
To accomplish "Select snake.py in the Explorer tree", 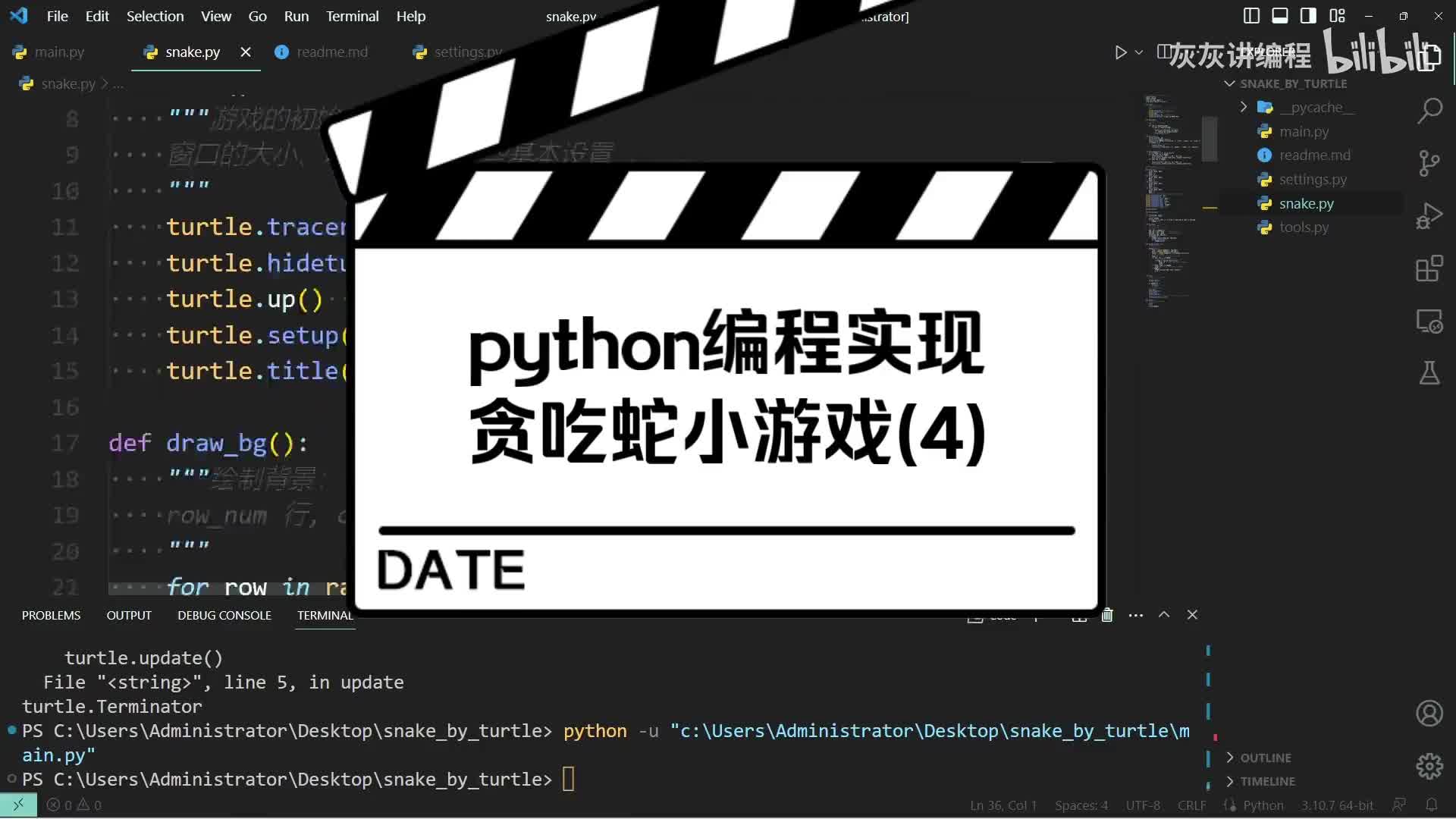I will (x=1306, y=204).
